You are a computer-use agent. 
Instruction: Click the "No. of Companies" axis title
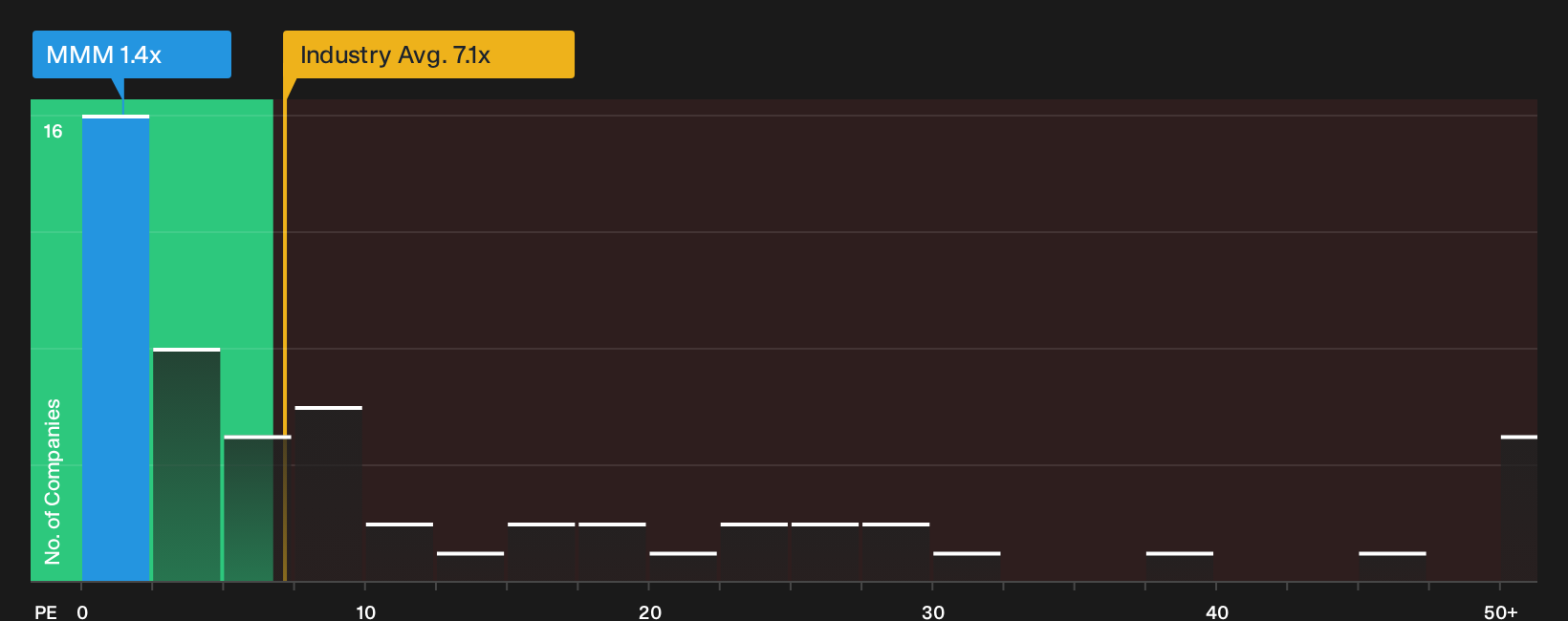coord(53,481)
